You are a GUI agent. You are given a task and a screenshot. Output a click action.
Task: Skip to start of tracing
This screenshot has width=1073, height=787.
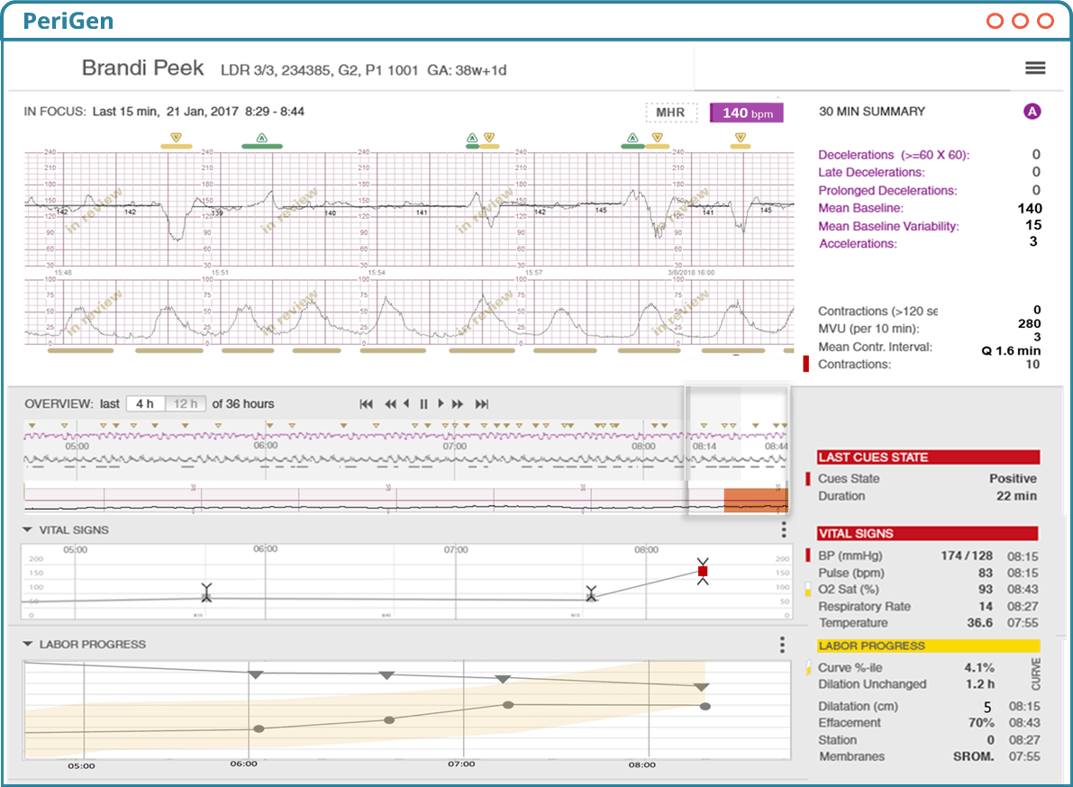[x=366, y=404]
